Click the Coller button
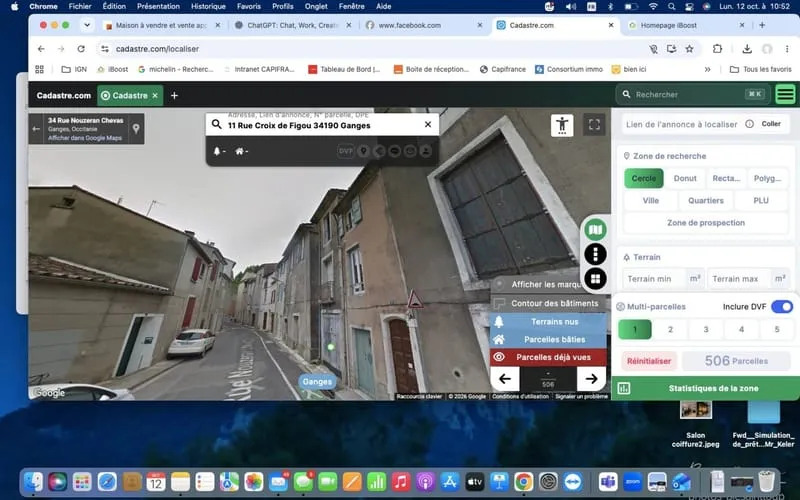 click(771, 124)
